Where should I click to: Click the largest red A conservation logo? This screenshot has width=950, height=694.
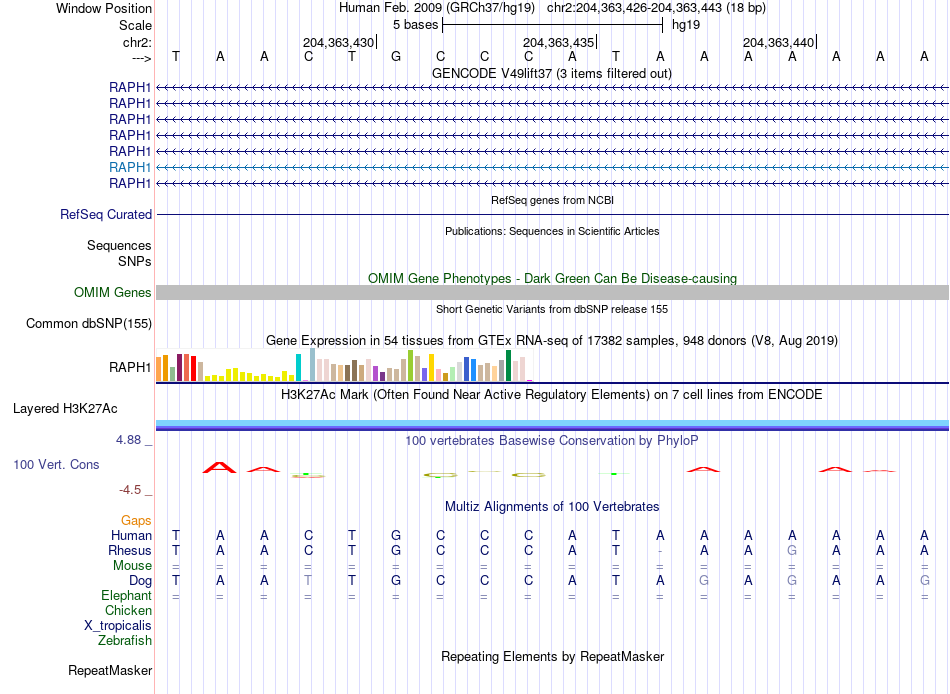point(219,467)
